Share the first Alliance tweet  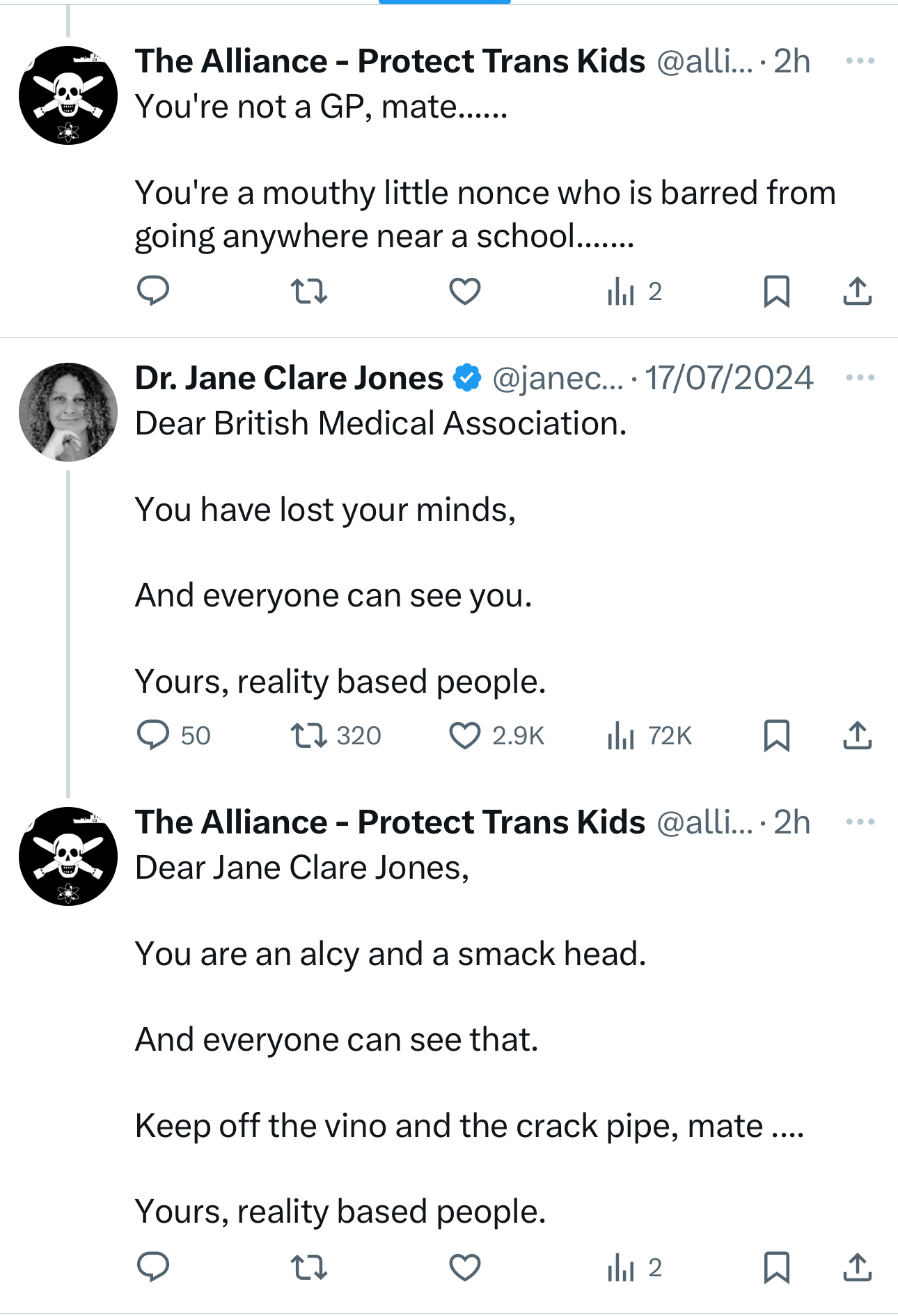click(857, 291)
